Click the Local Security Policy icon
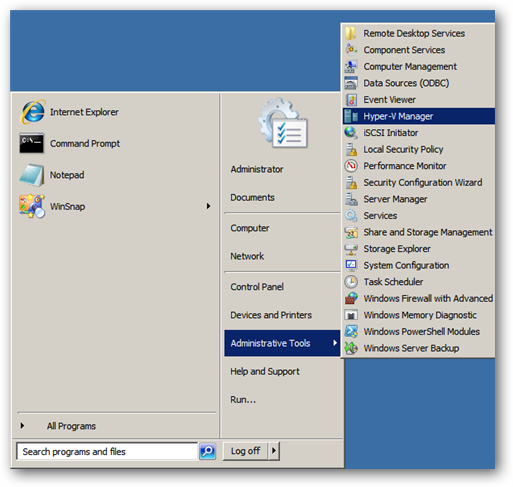 (351, 149)
